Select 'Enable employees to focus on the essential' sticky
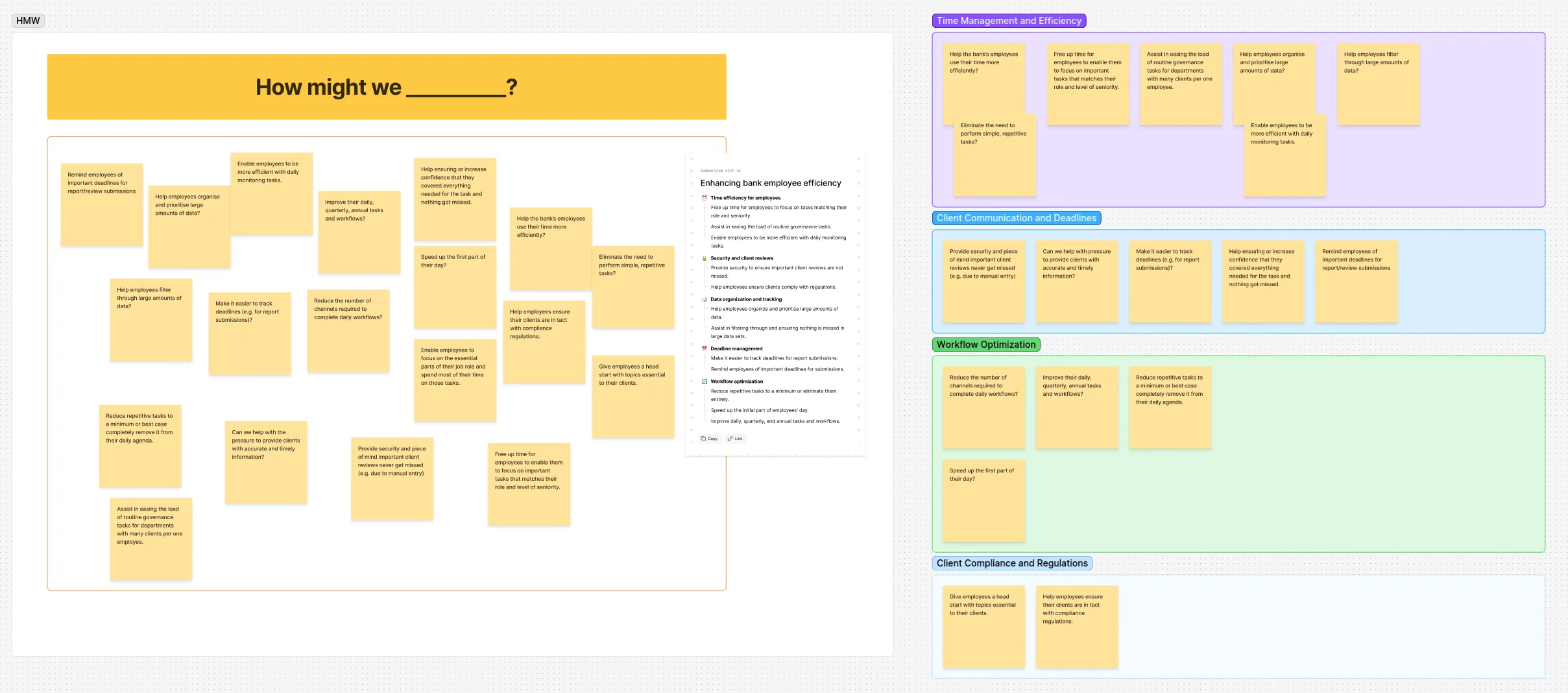This screenshot has height=693, width=1568. (x=455, y=380)
